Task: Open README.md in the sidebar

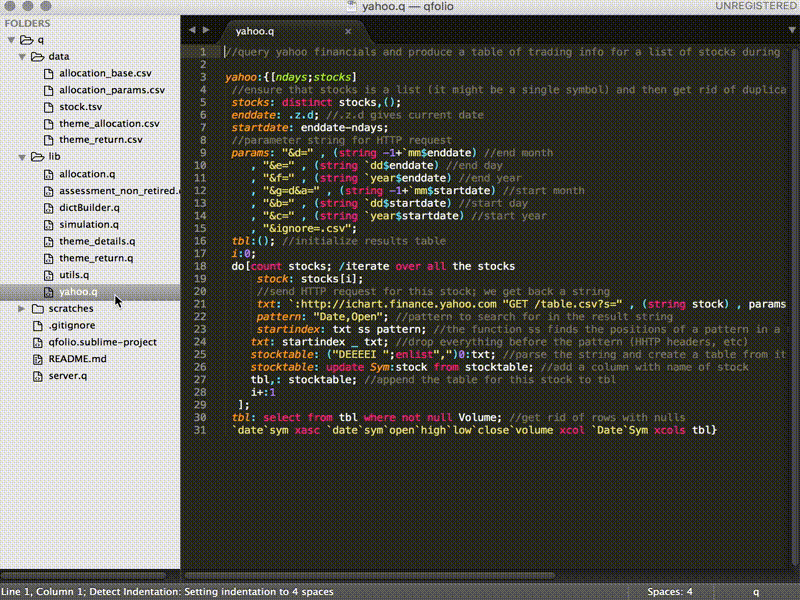Action: point(78,359)
